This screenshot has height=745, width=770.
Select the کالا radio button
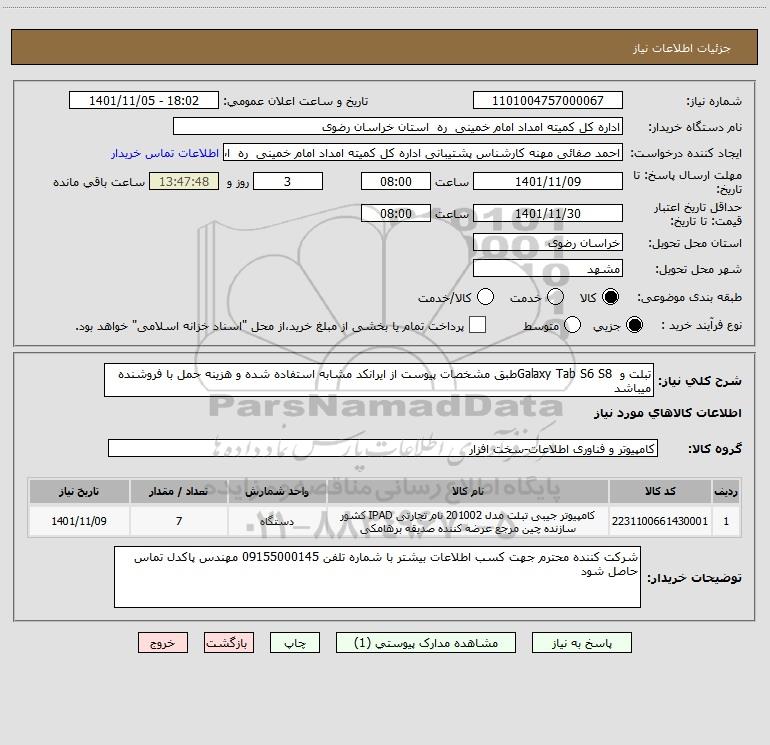click(610, 297)
